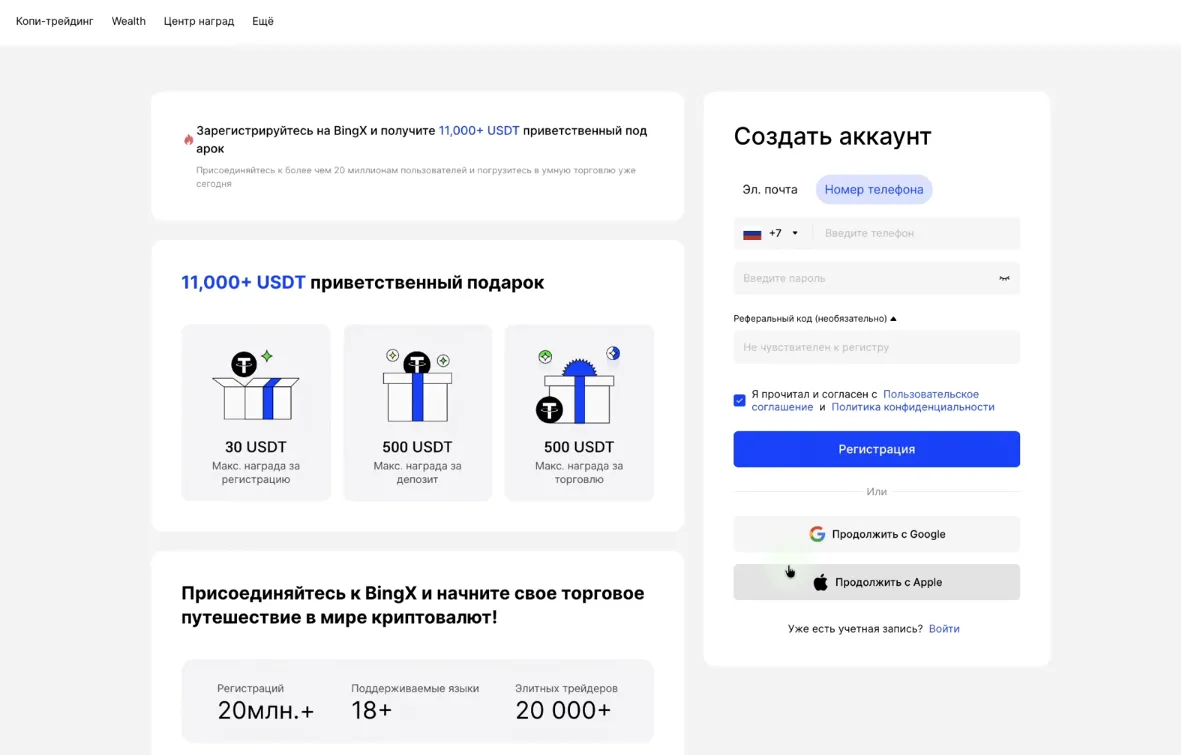Open the Ещё menu
1181x755 pixels.
click(x=263, y=20)
